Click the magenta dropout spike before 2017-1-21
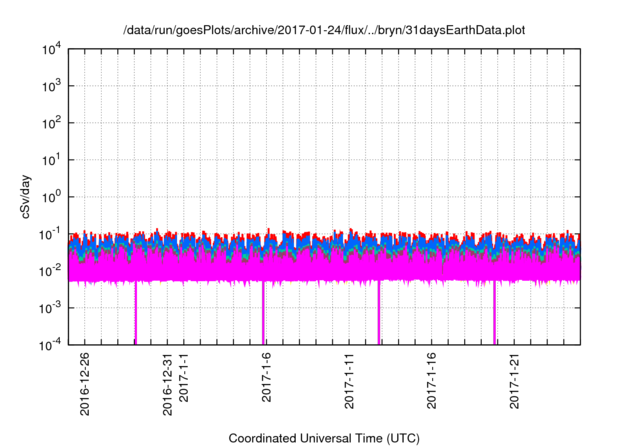The width and height of the screenshot is (640, 448). tap(494, 313)
